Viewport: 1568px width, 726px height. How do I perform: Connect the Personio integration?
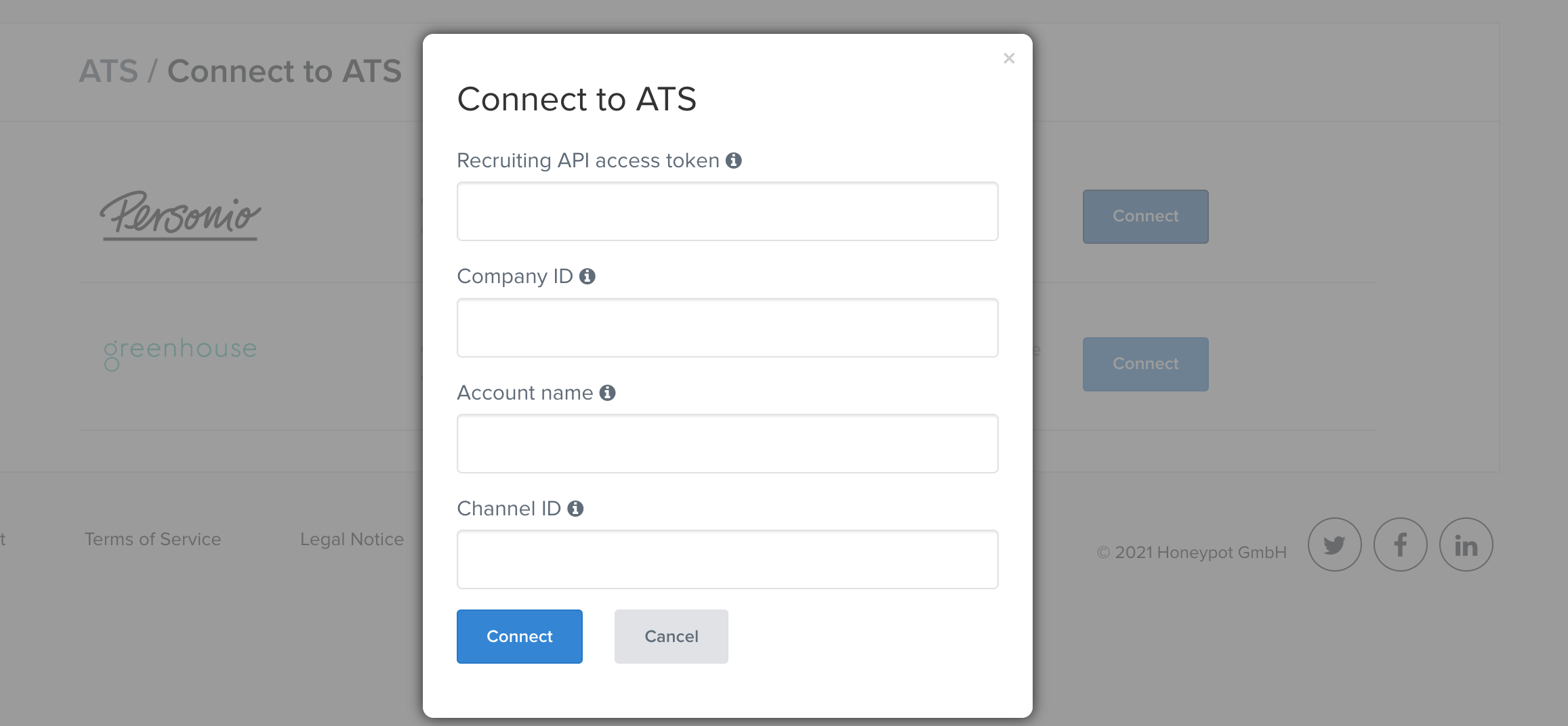(x=1145, y=216)
